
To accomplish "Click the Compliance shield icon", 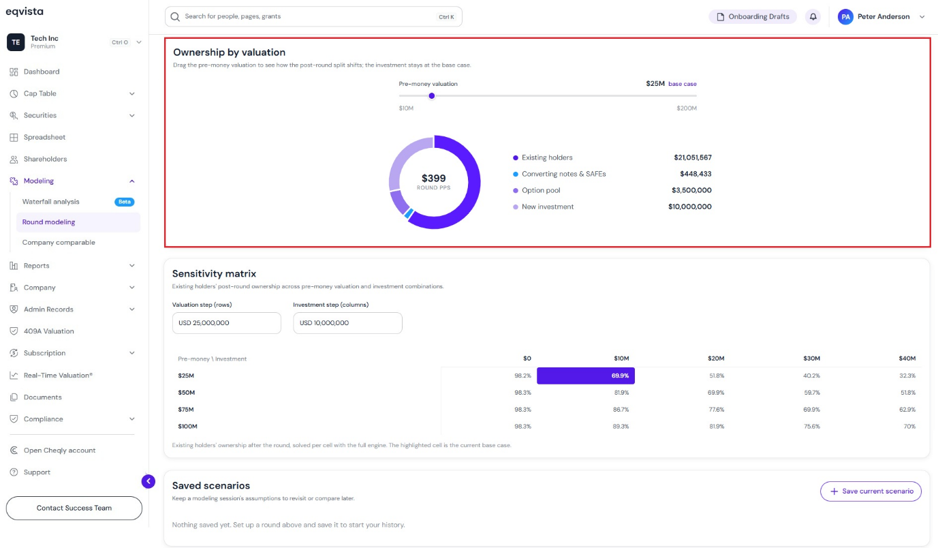I will point(14,419).
